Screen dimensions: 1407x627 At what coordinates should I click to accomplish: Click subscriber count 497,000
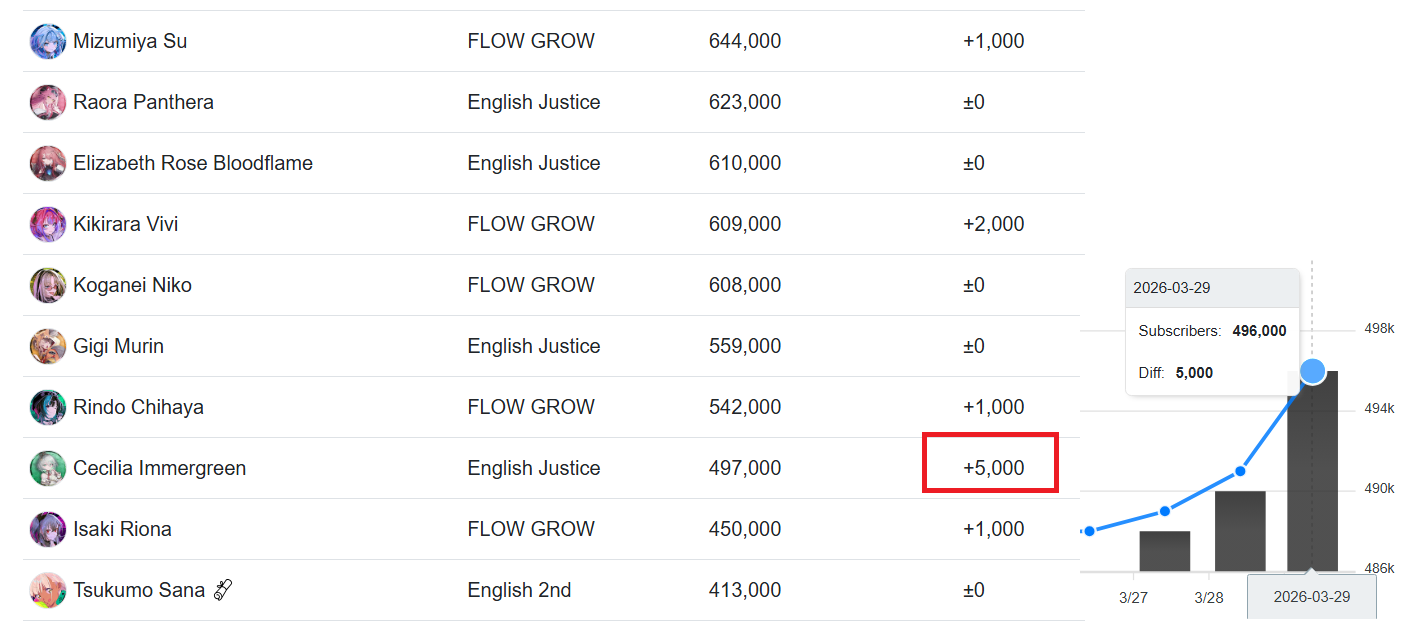point(745,469)
